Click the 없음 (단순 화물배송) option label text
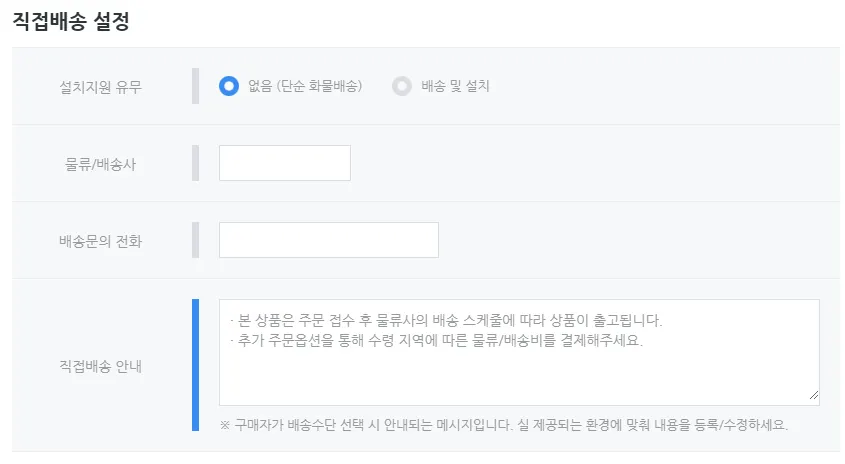845x464 pixels. pyautogui.click(x=305, y=86)
